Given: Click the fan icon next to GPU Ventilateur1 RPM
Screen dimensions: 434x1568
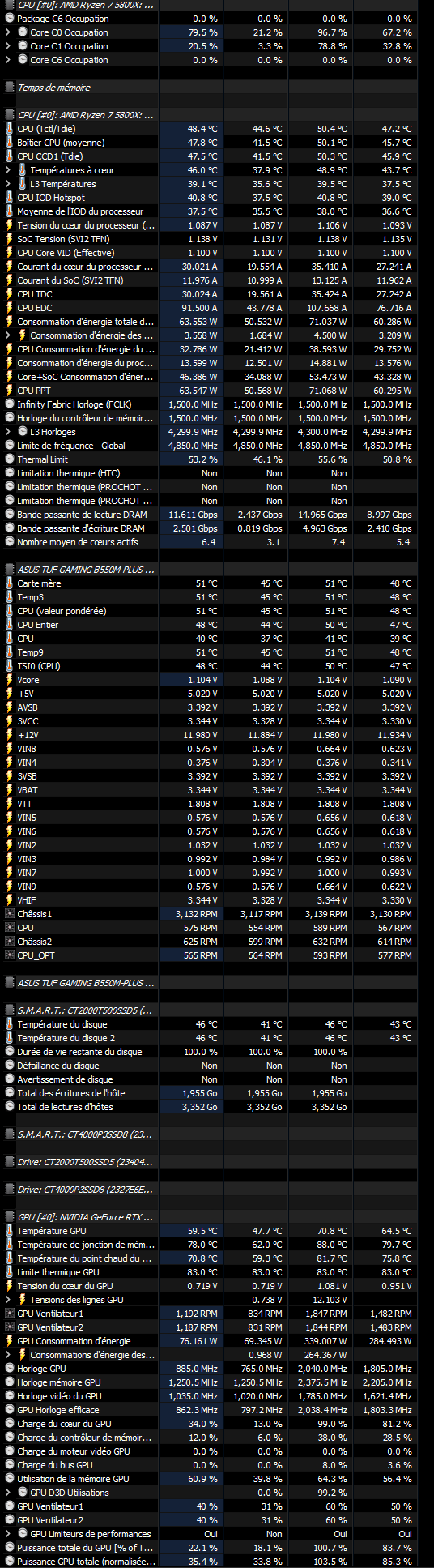Looking at the screenshot, I should tap(10, 1314).
